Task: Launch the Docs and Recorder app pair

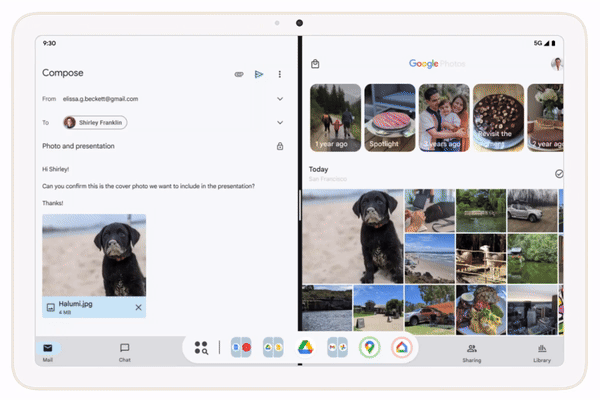Action: pyautogui.click(x=241, y=348)
